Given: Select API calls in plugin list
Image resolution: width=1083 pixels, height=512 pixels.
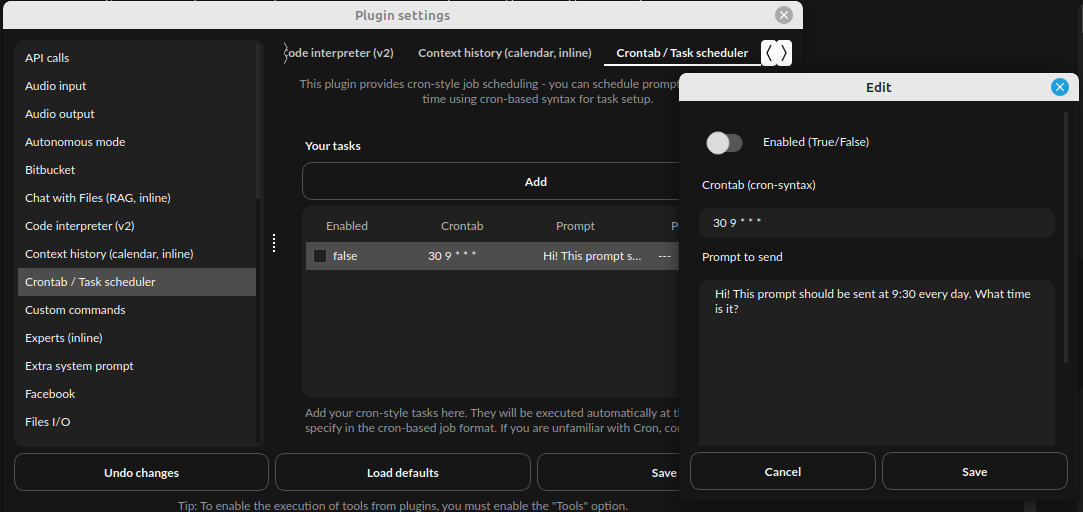Looking at the screenshot, I should pos(135,58).
